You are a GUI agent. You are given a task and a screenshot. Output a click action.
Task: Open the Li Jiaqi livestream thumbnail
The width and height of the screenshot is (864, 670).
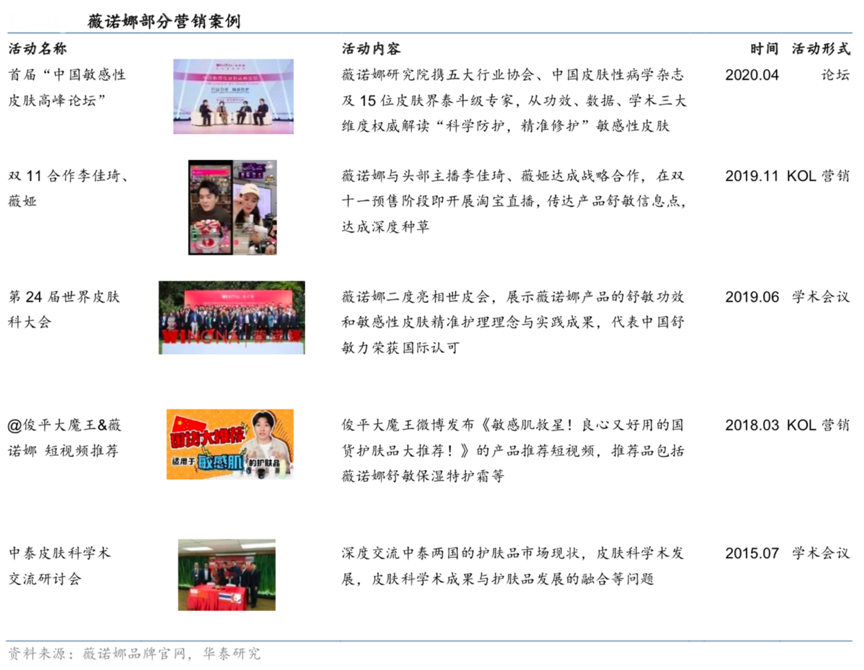point(232,206)
